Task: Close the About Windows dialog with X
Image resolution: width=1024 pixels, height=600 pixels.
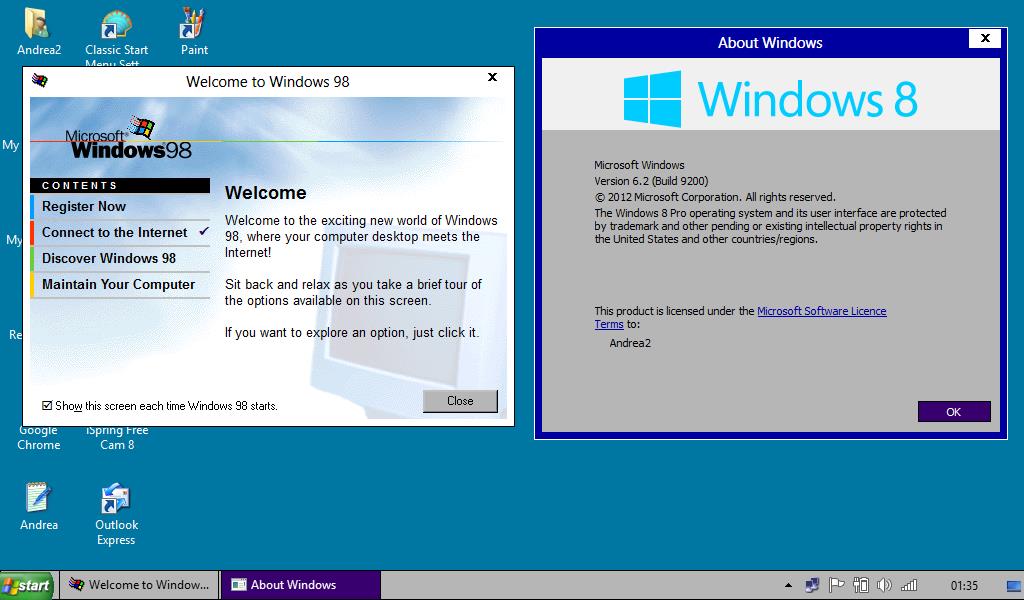Action: point(985,39)
